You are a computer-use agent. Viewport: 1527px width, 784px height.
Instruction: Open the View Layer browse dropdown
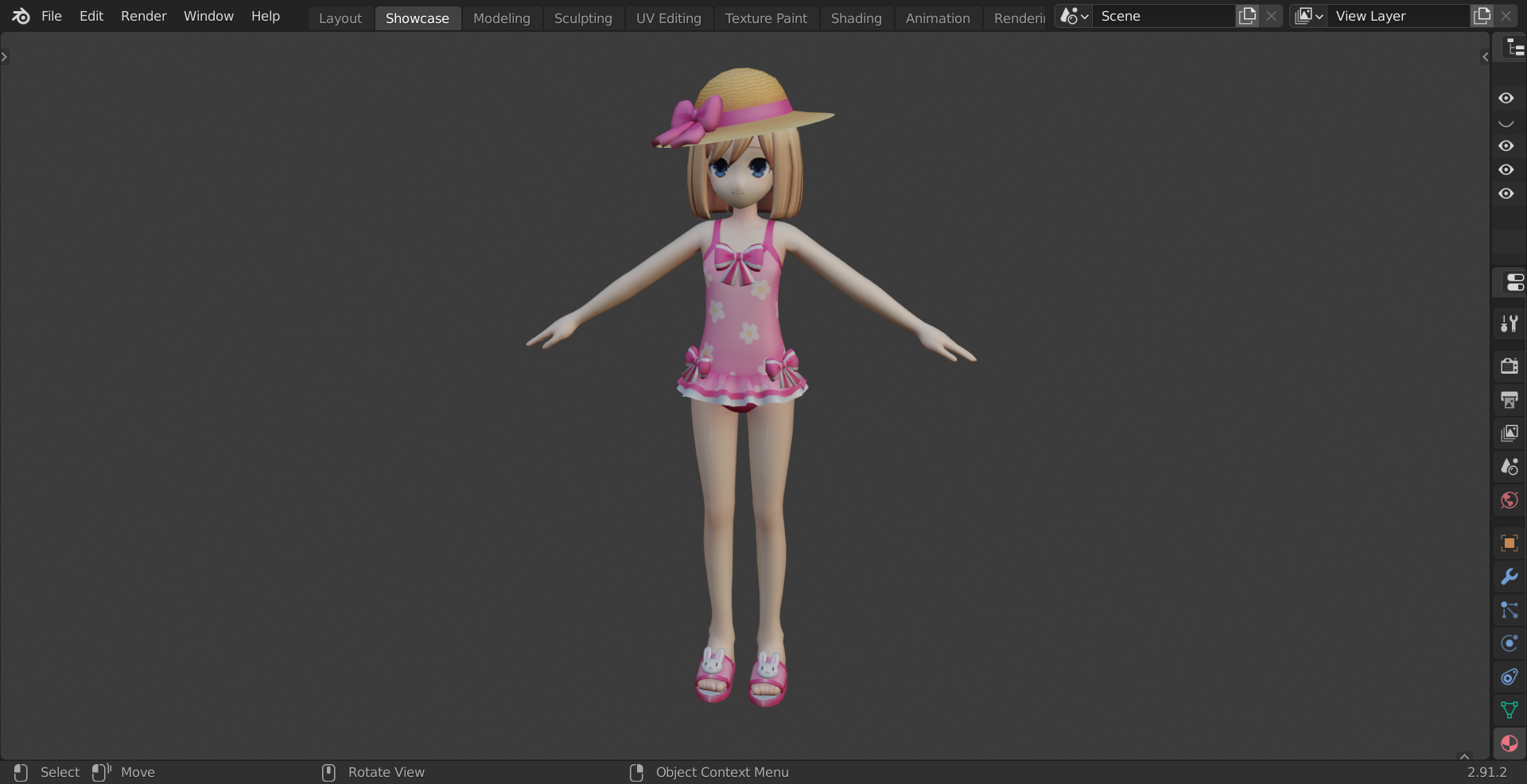1308,16
